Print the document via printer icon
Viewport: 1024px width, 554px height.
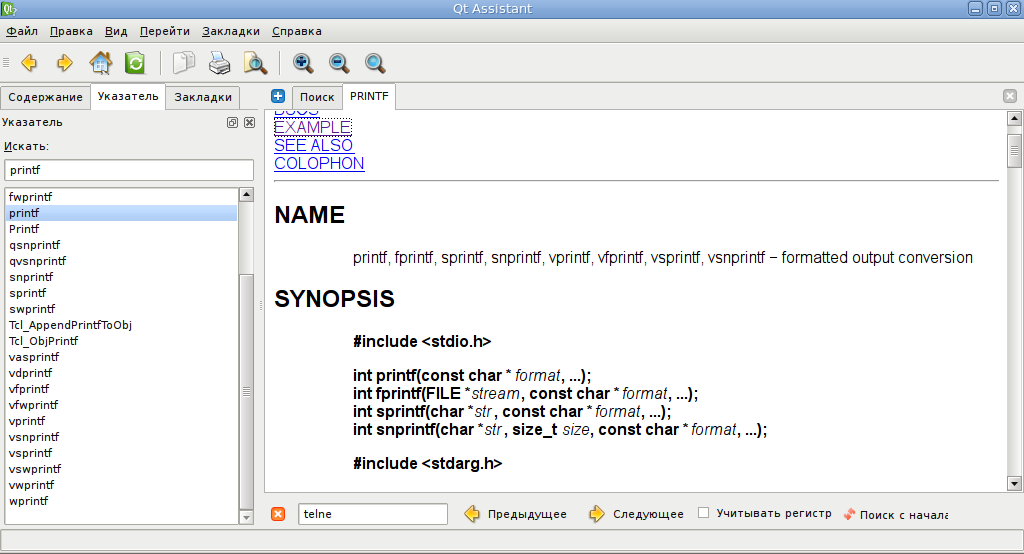click(x=219, y=63)
